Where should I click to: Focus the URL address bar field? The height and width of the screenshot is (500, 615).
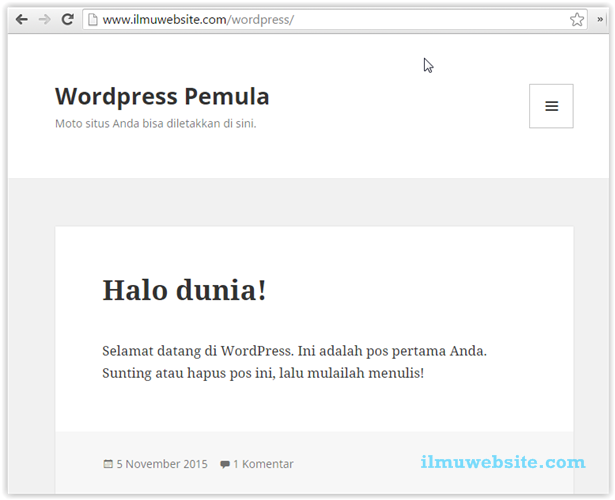click(x=335, y=19)
